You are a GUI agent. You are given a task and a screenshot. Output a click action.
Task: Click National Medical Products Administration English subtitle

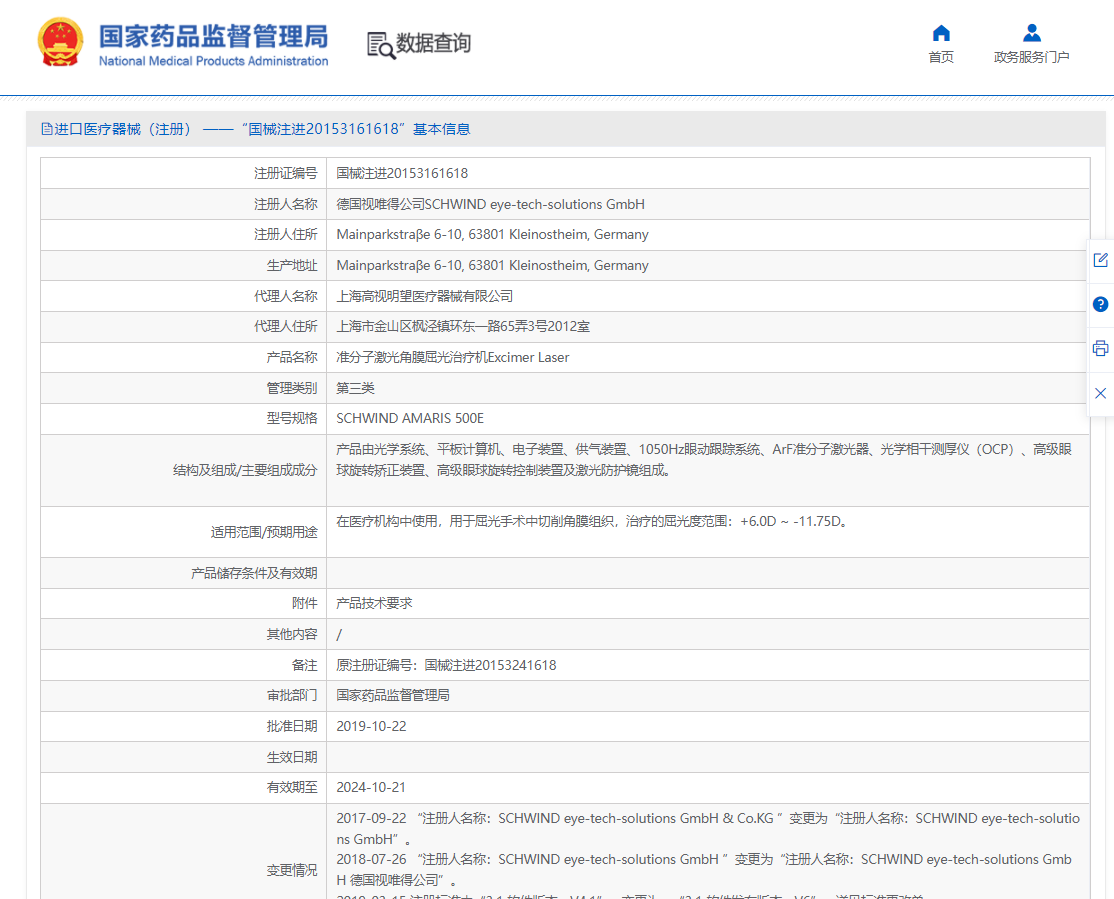coord(213,61)
